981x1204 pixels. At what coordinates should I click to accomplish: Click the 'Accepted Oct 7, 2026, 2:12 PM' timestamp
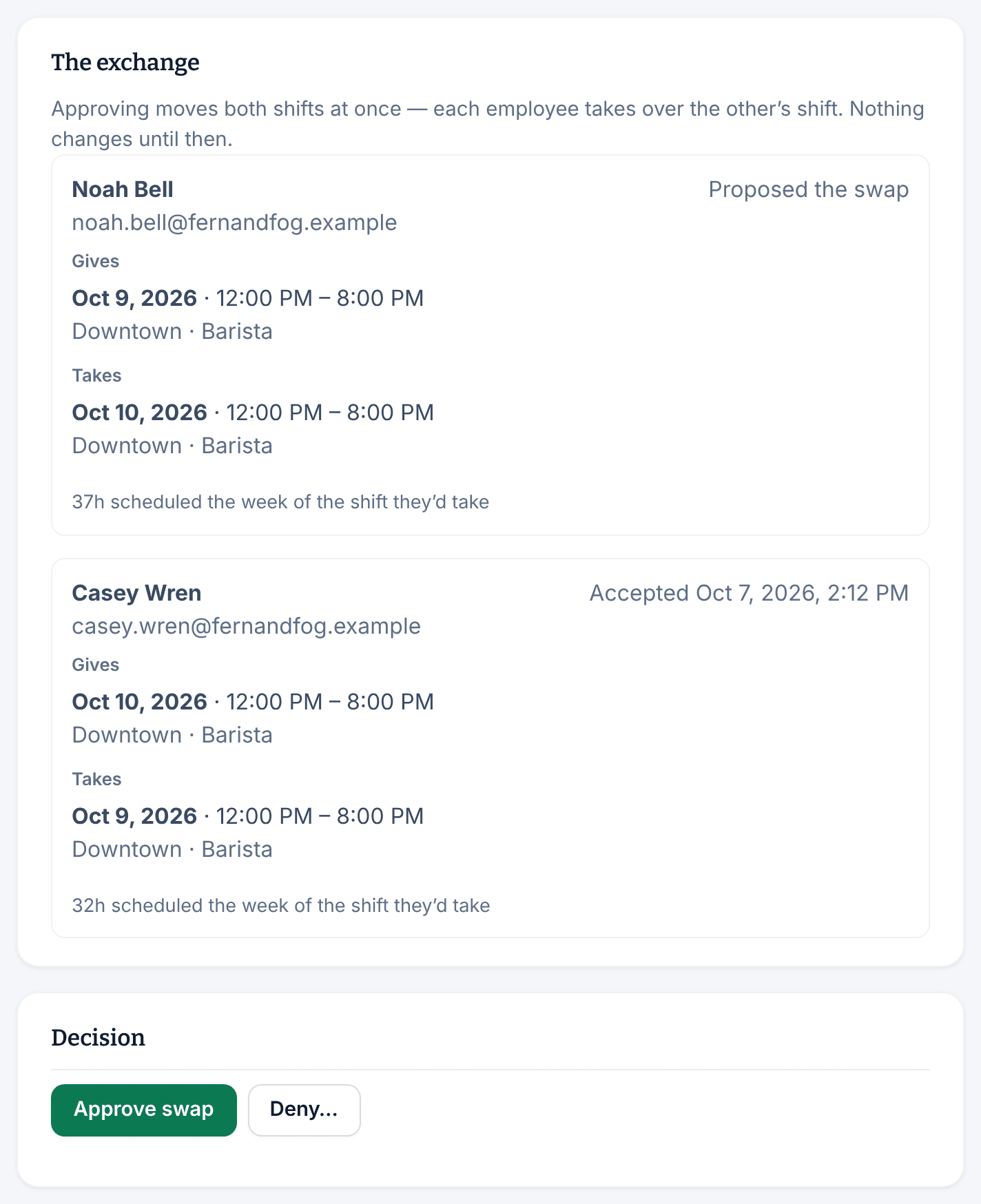pyautogui.click(x=749, y=593)
